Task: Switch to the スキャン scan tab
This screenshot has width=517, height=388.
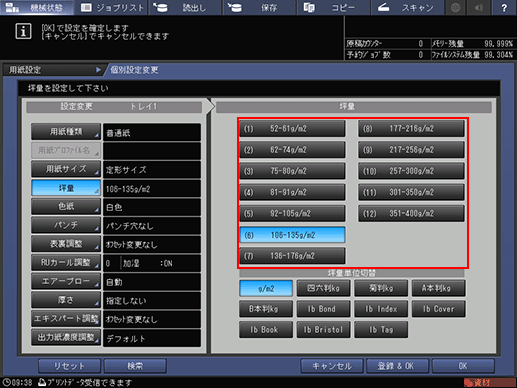Action: (408, 7)
